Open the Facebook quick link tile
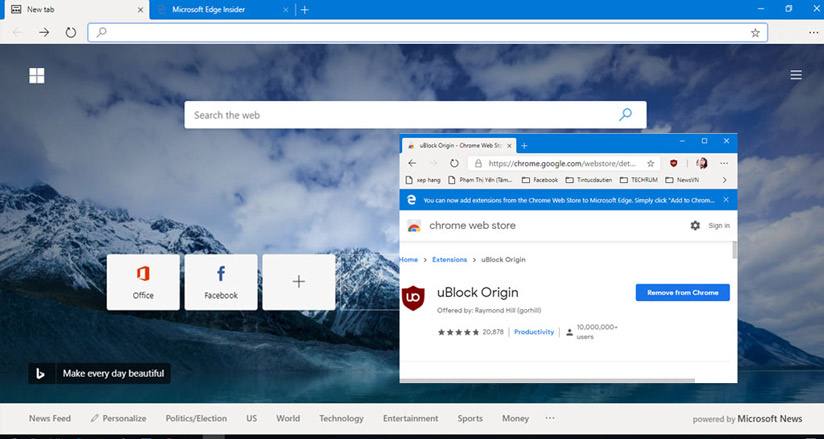Screen dimensions: 824x439 tap(221, 282)
